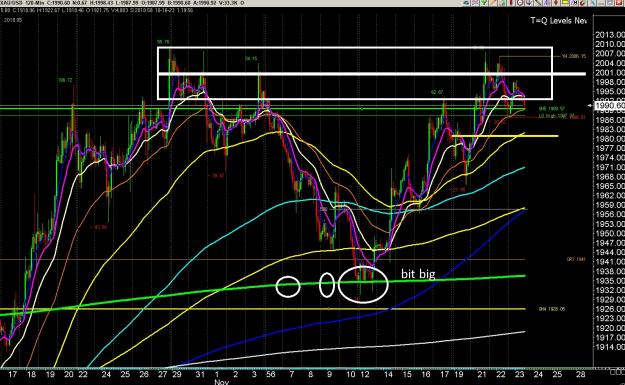Click the 1980.00 price axis label
Image resolution: width=625 pixels, height=385 pixels.
pos(610,139)
